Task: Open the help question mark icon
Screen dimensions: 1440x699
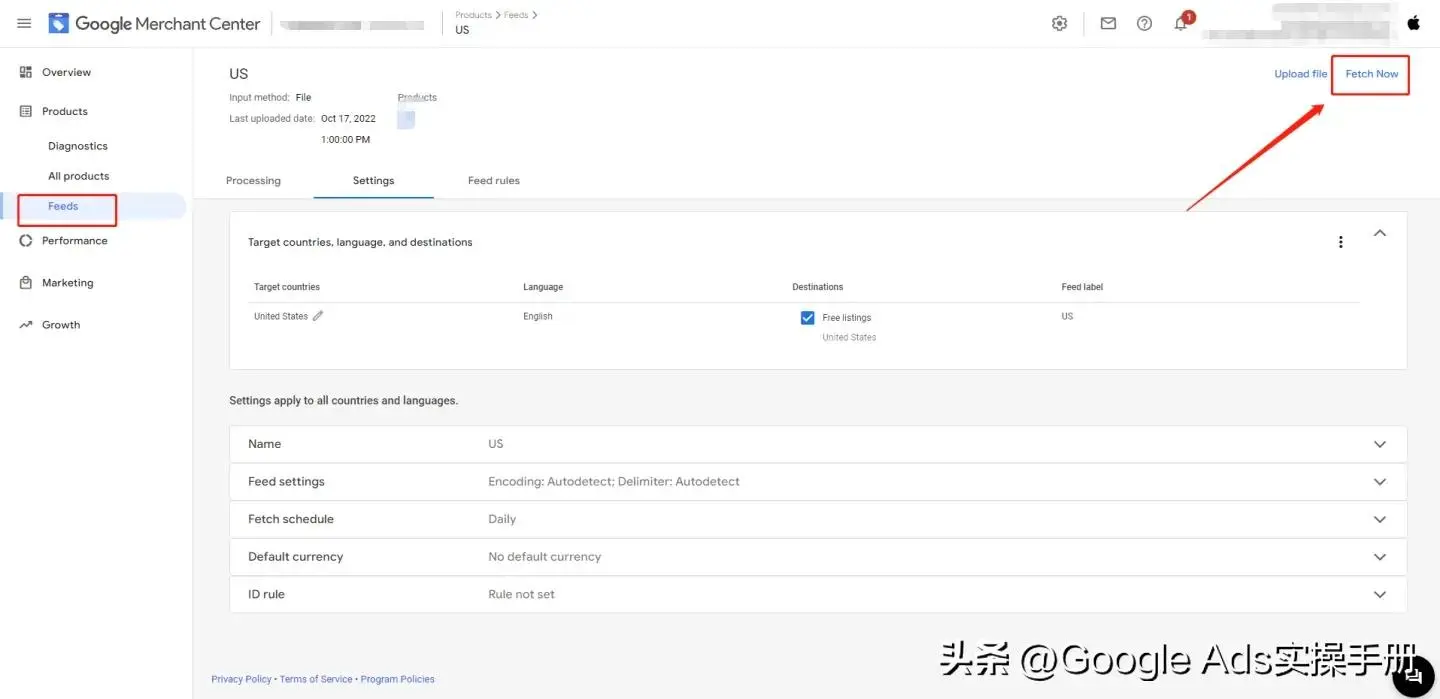Action: (x=1144, y=23)
